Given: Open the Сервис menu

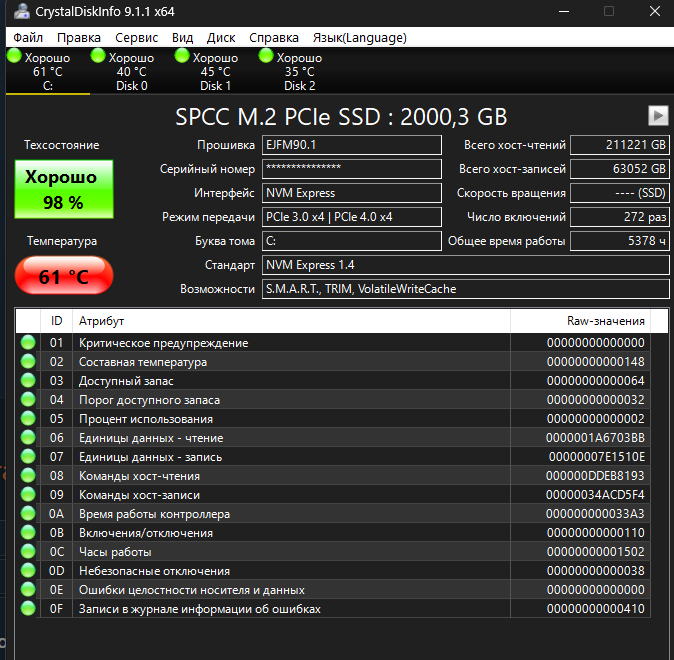Looking at the screenshot, I should [136, 38].
